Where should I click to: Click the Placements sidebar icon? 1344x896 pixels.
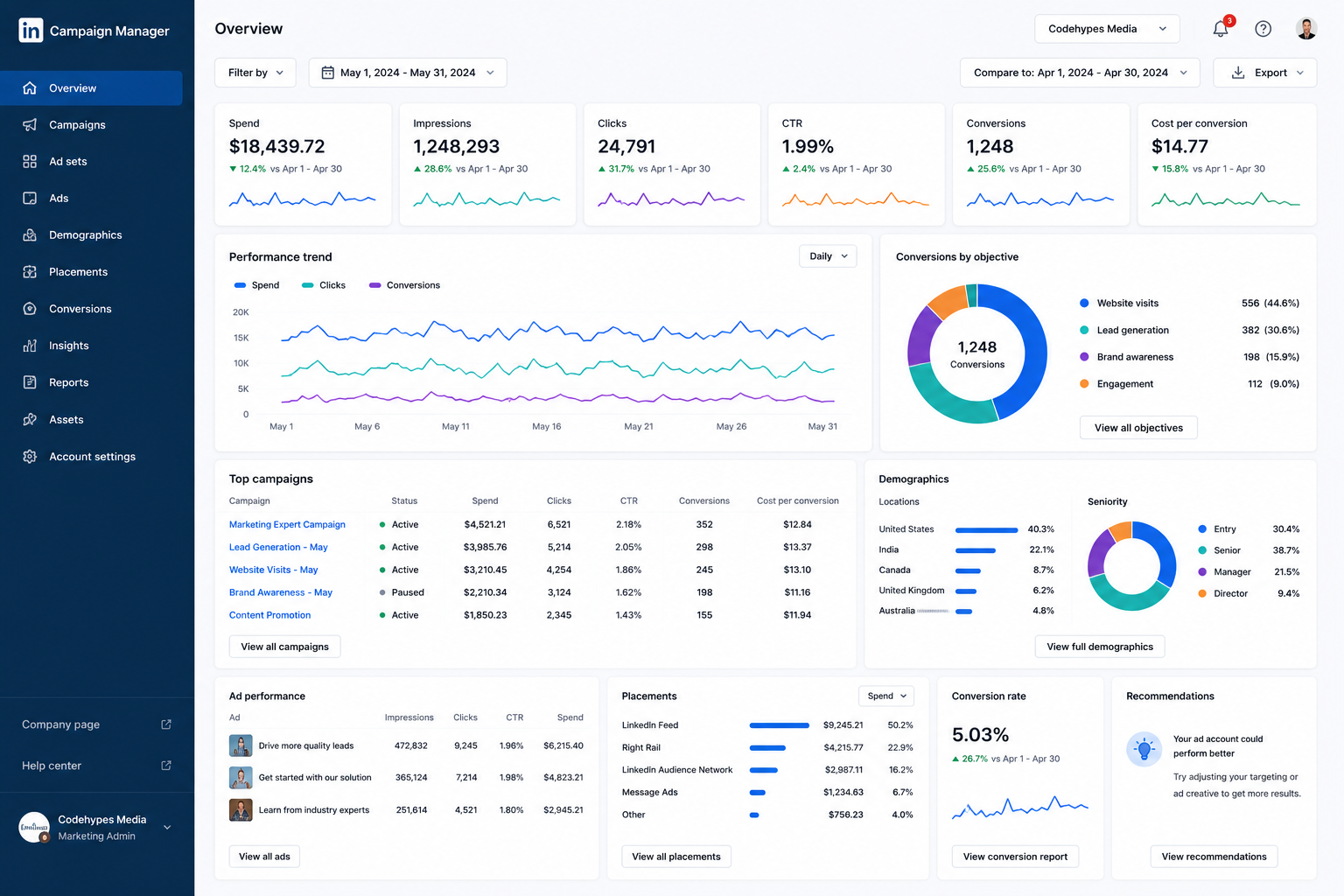pos(30,272)
